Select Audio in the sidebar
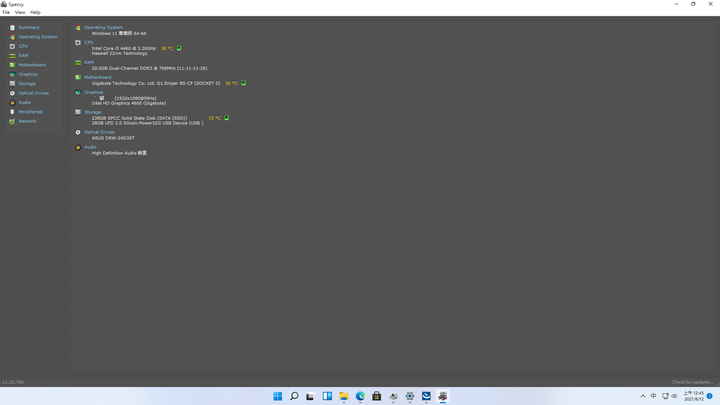The width and height of the screenshot is (720, 405). click(x=24, y=102)
